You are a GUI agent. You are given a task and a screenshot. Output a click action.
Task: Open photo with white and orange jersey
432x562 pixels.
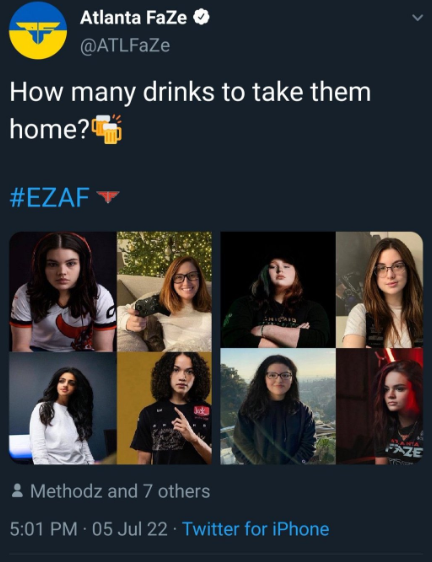(63, 291)
